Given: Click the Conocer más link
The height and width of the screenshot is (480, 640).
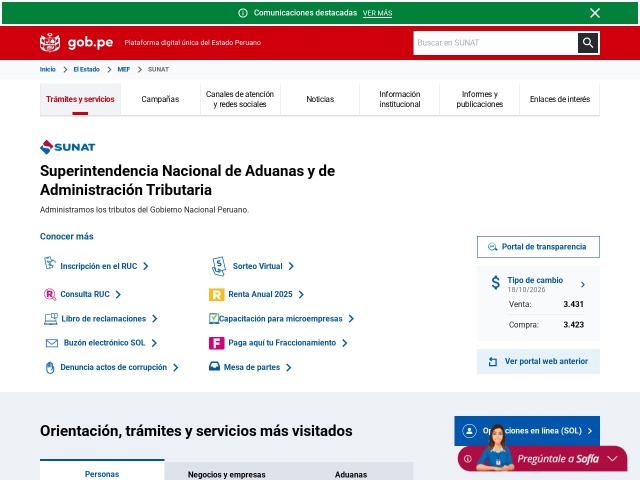Looking at the screenshot, I should point(67,236).
